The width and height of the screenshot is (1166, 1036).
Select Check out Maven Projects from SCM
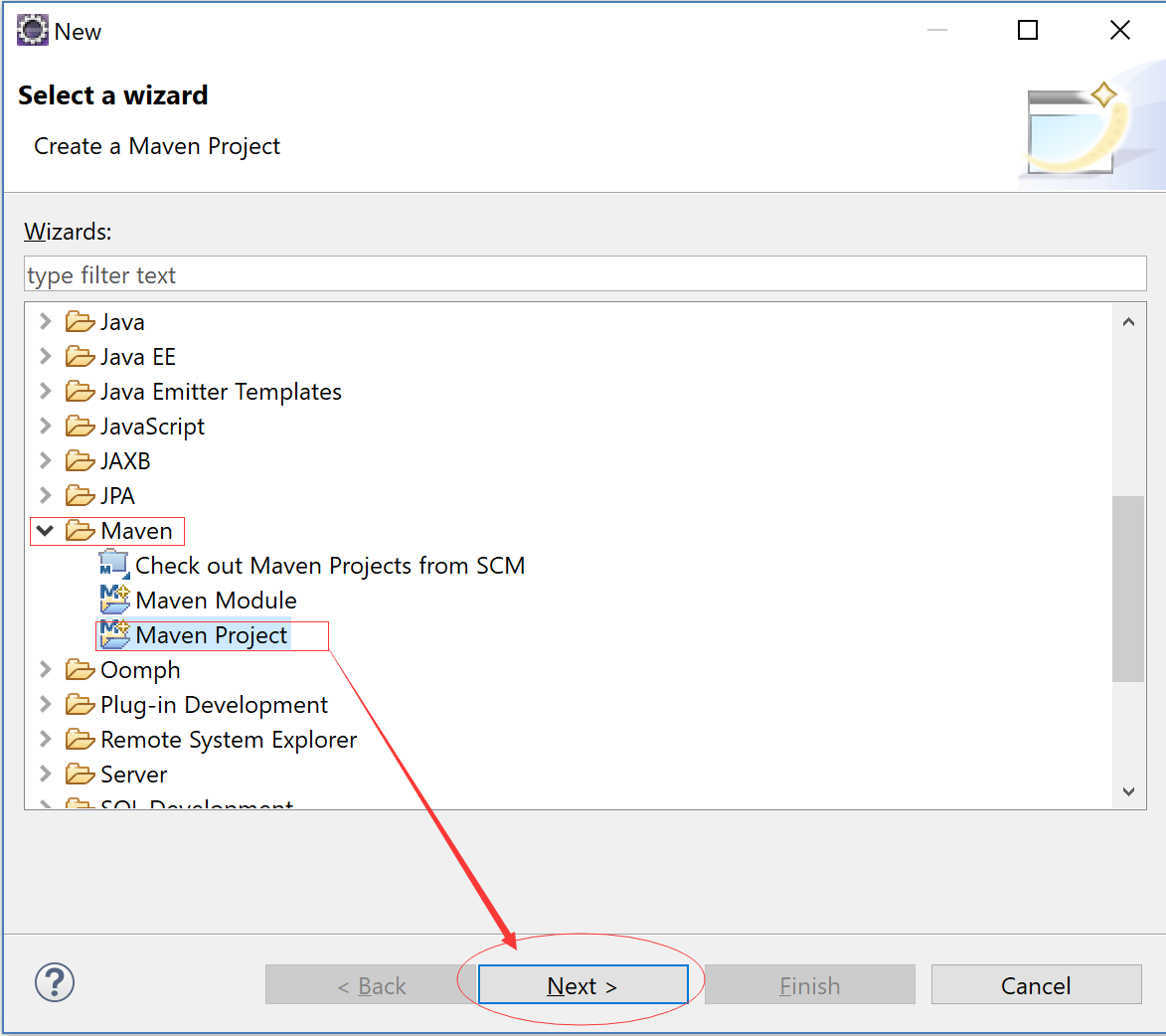pyautogui.click(x=329, y=566)
